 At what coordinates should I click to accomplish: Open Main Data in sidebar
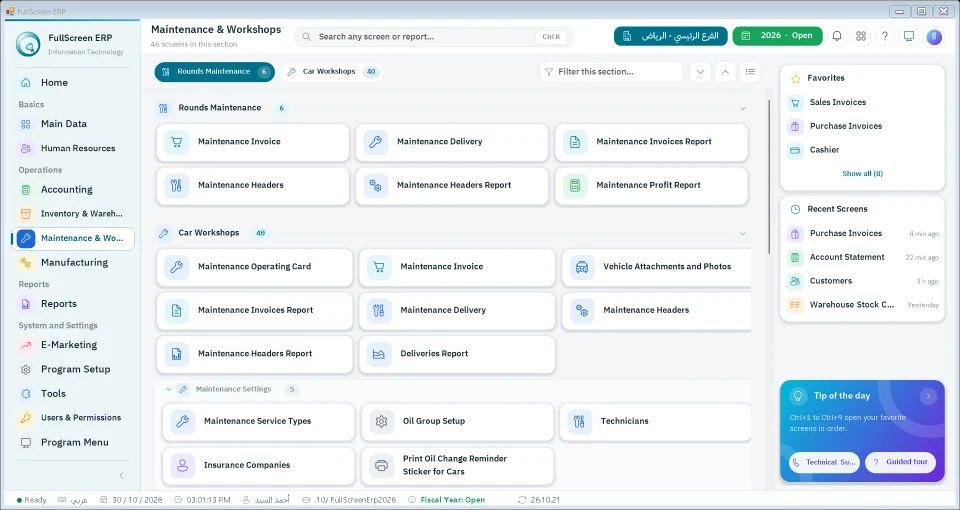[x=72, y=124]
